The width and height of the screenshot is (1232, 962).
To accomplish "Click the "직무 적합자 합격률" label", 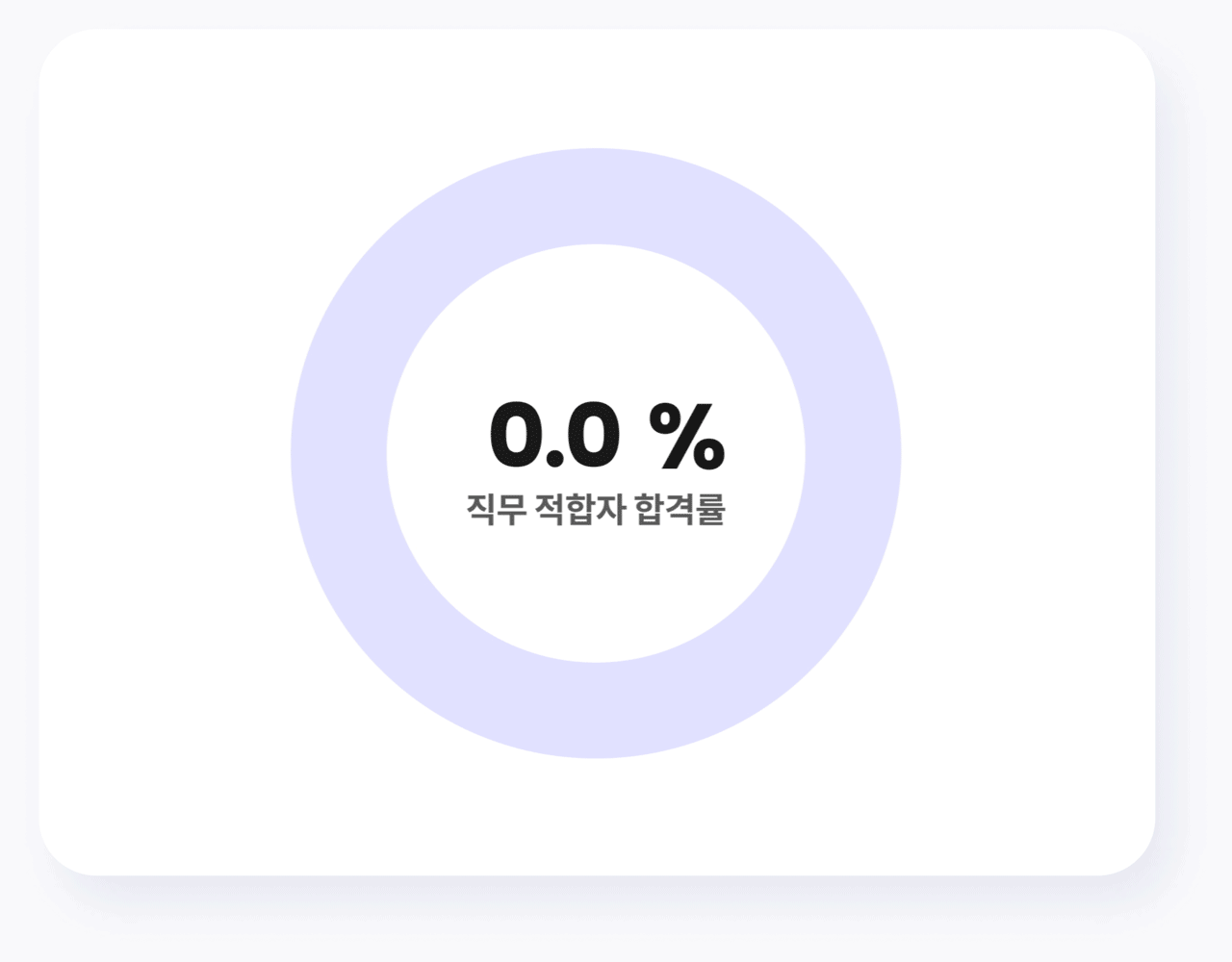I will coord(595,509).
